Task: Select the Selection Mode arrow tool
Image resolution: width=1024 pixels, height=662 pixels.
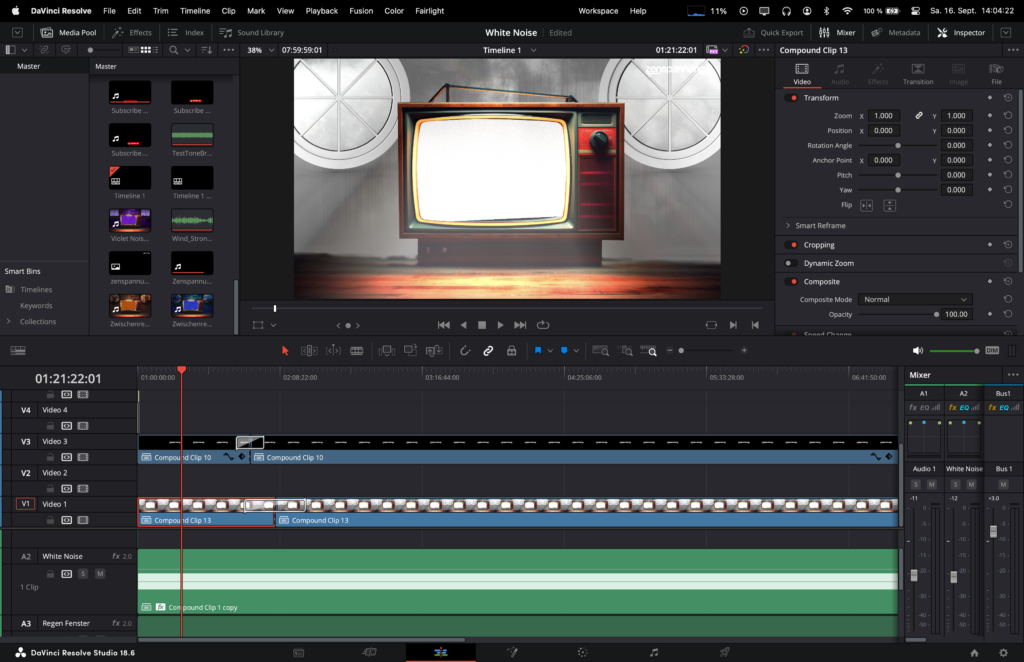Action: (285, 351)
